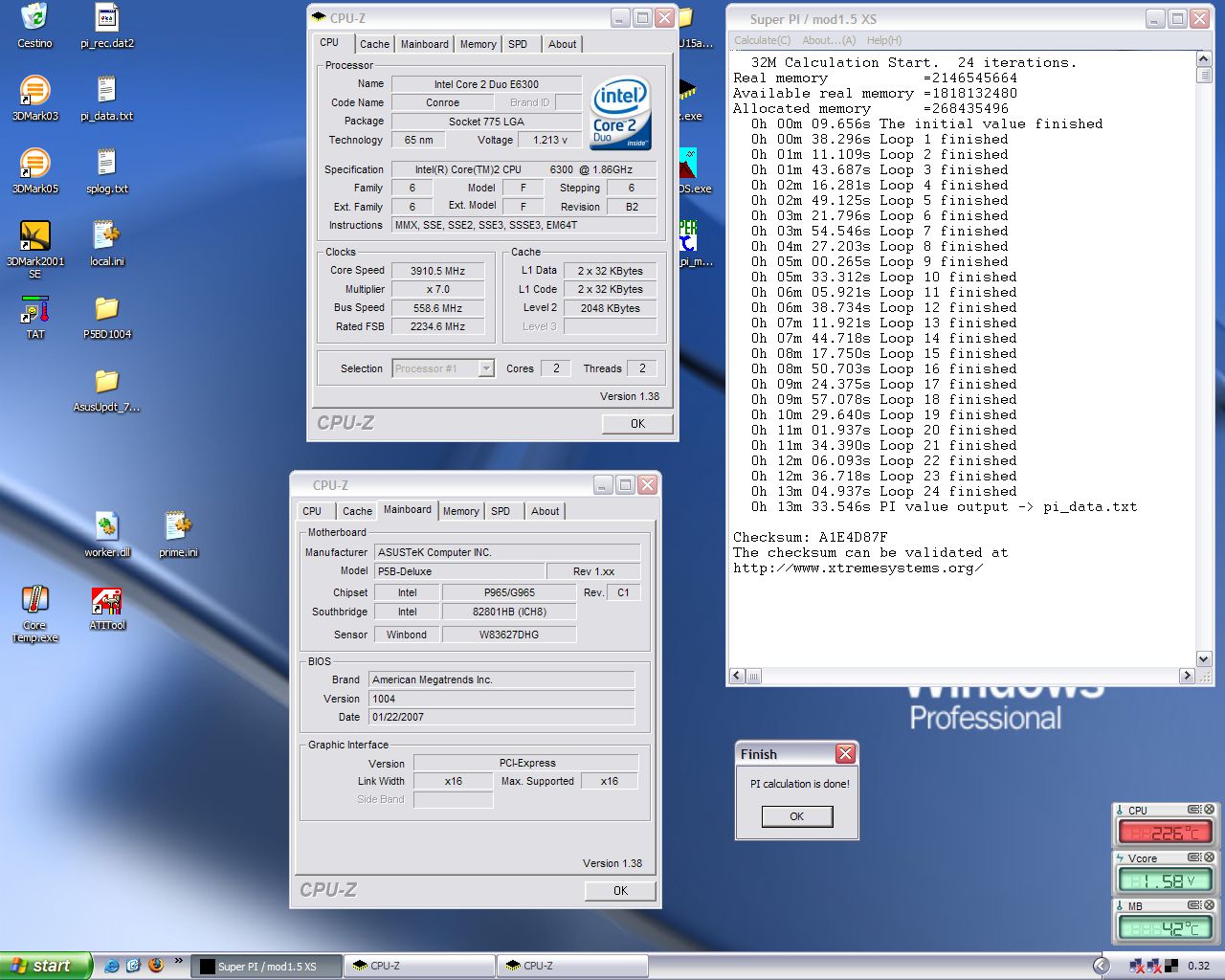
Task: Click the magnet dock icon on MB gadget
Action: point(1194,905)
